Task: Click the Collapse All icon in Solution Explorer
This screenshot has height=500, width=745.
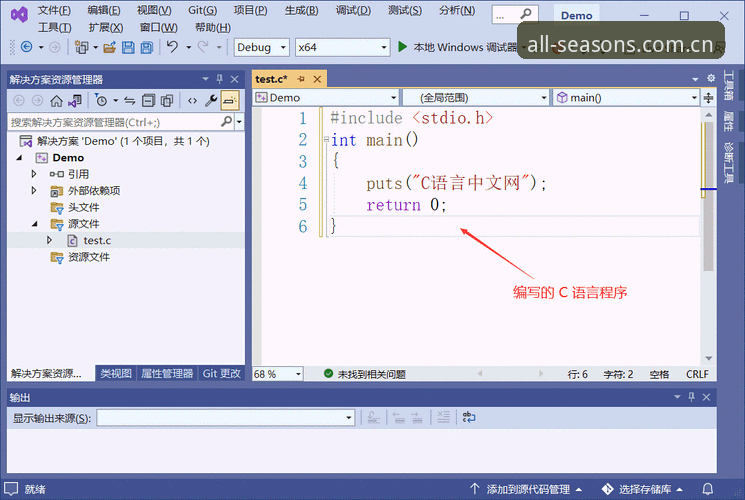Action: pyautogui.click(x=149, y=101)
